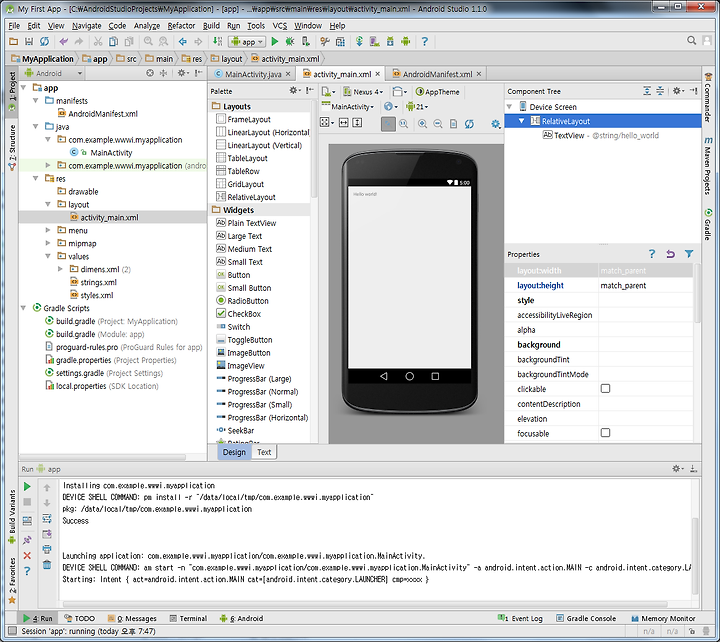Click Expand All in Component Tree
Image resolution: width=720 pixels, height=642 pixels.
pyautogui.click(x=647, y=91)
